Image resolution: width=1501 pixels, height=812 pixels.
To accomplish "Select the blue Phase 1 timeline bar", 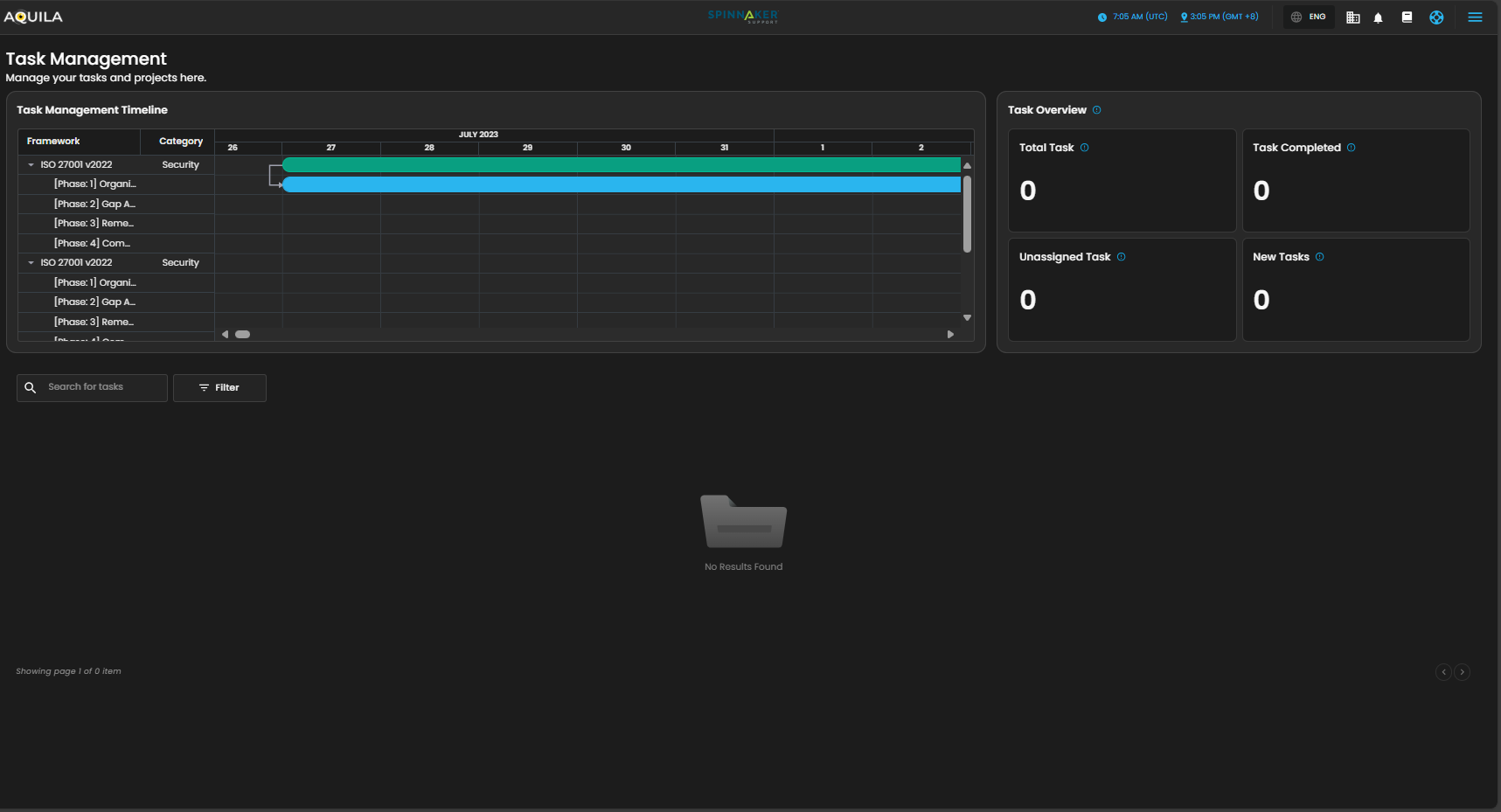I will (x=621, y=184).
